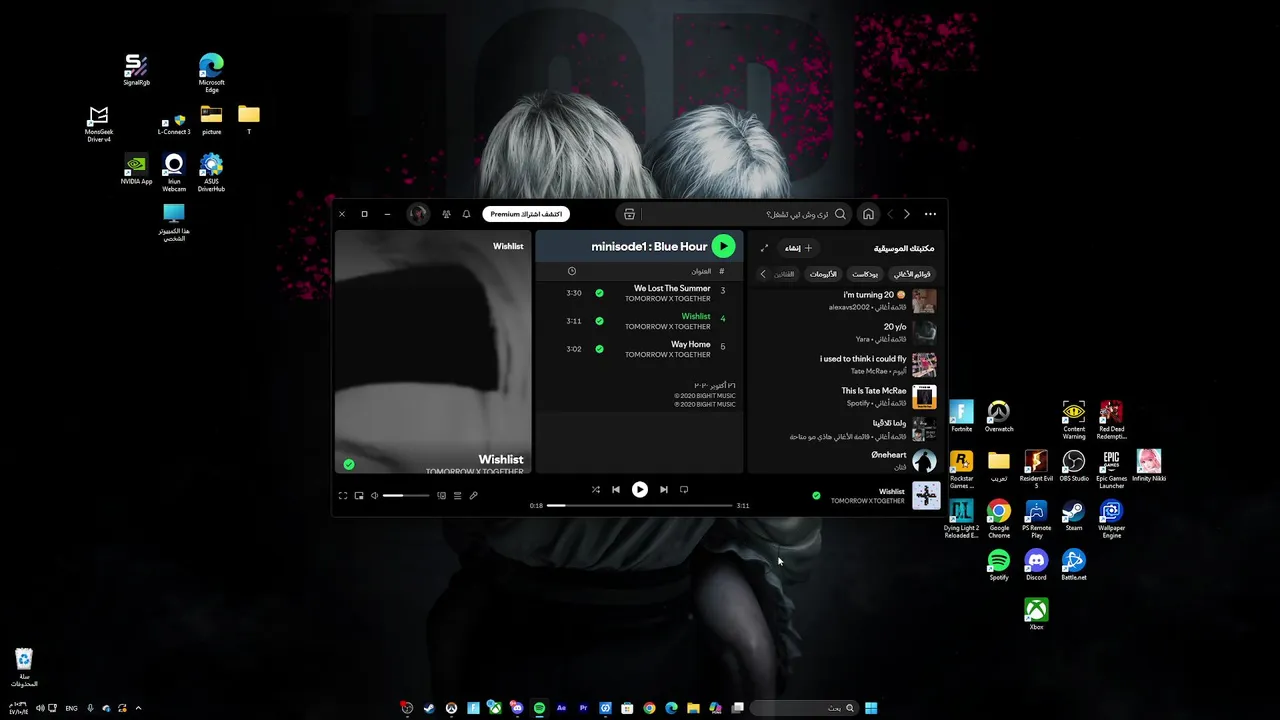Viewport: 1280px width, 720px height.
Task: Play the minisode1 : Blue Hour album
Action: click(x=723, y=246)
